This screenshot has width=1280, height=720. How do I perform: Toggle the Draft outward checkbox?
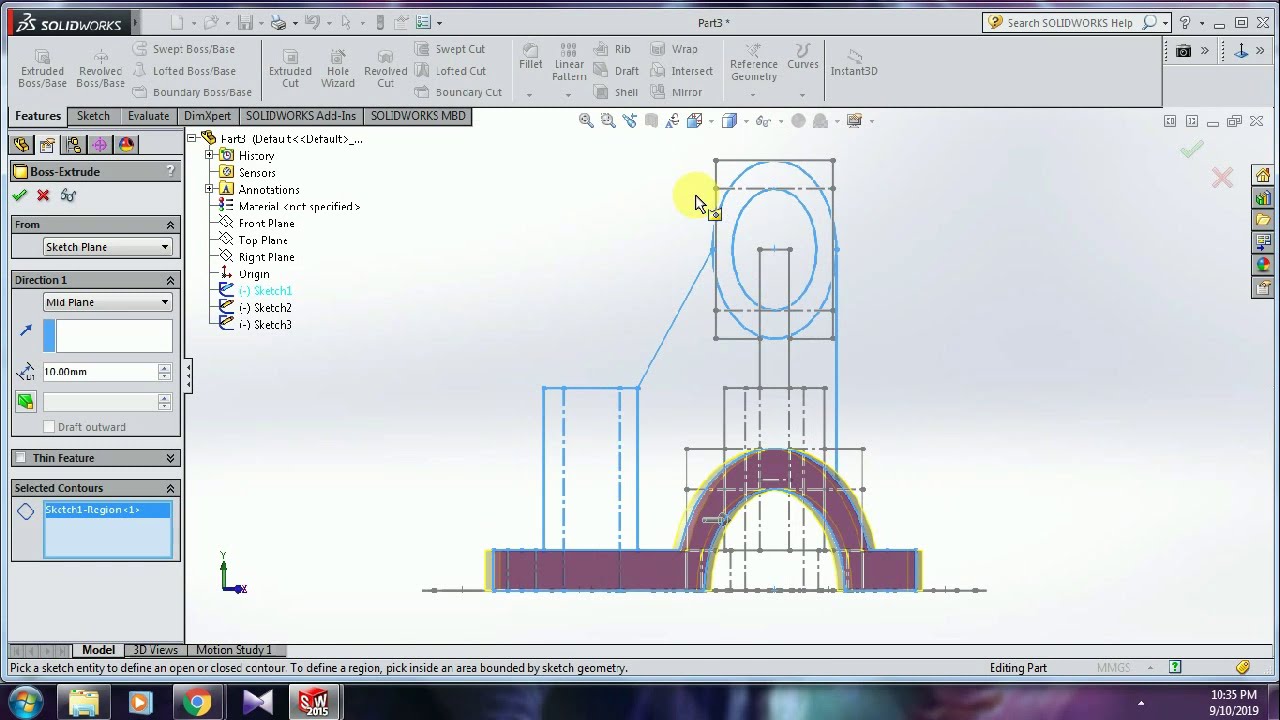pyautogui.click(x=49, y=427)
